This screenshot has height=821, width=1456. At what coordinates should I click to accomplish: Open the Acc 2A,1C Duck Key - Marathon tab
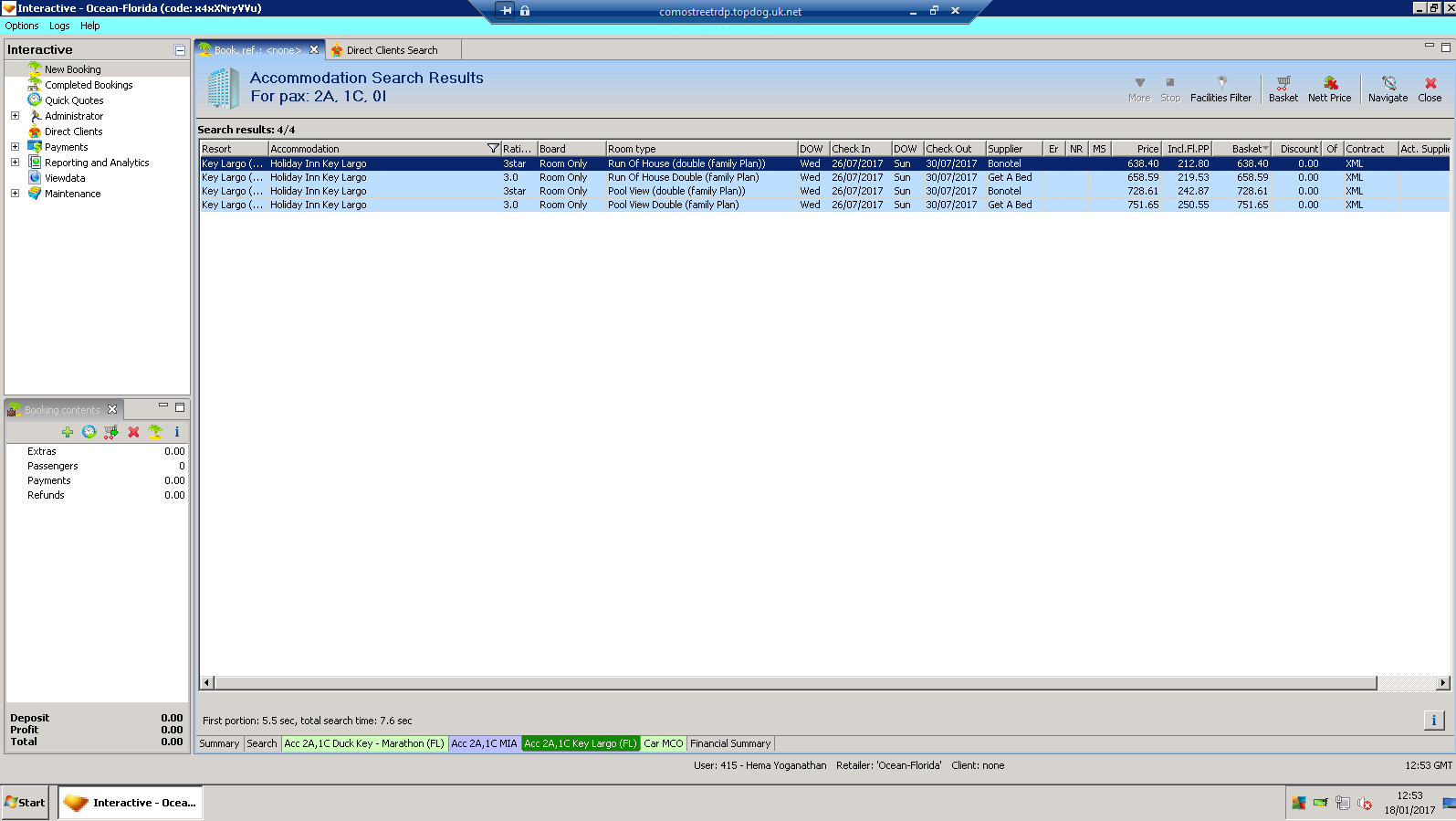[364, 743]
